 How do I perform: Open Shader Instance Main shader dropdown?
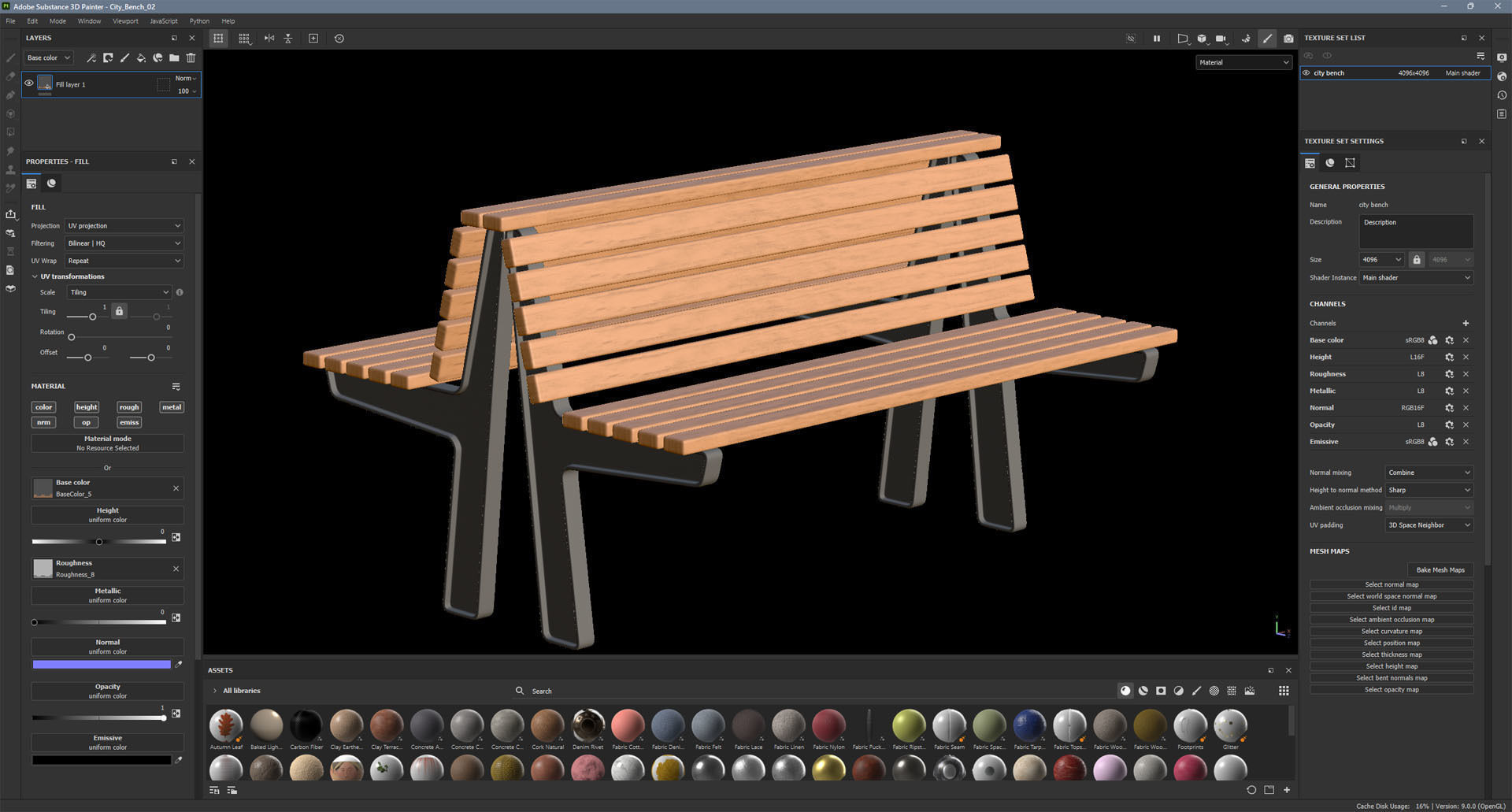point(1416,278)
